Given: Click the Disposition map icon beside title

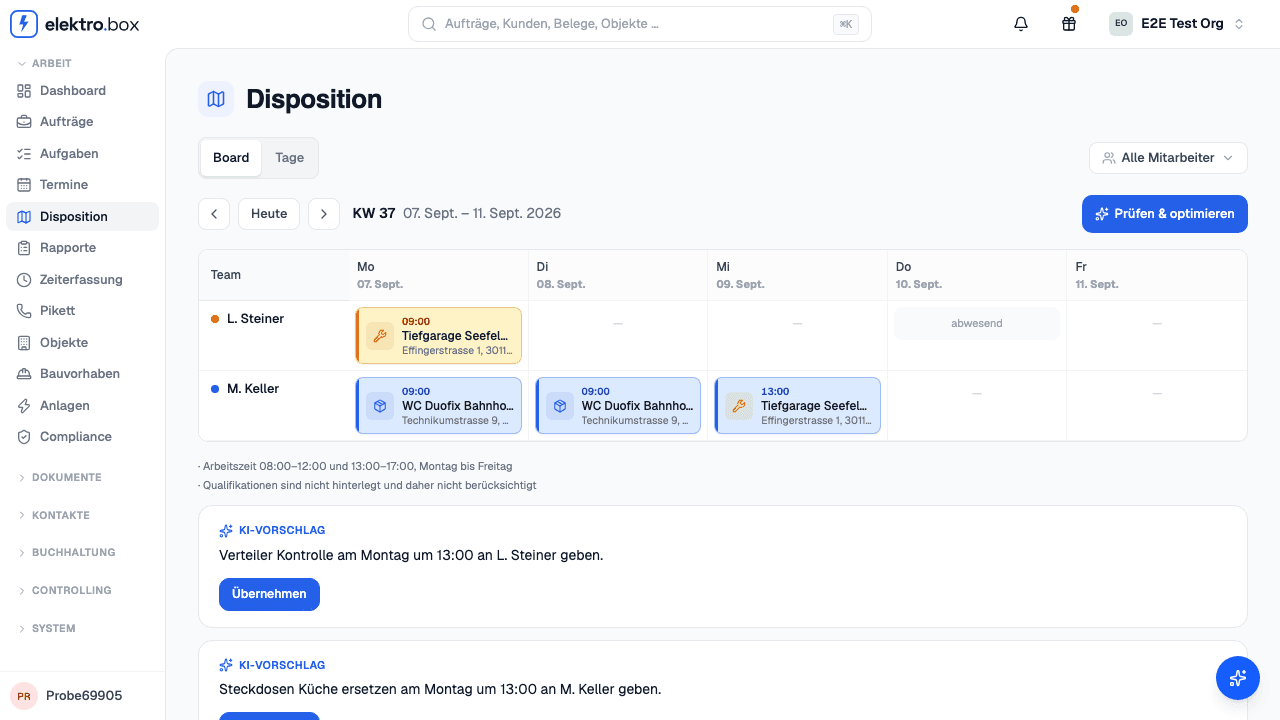Looking at the screenshot, I should pyautogui.click(x=216, y=99).
